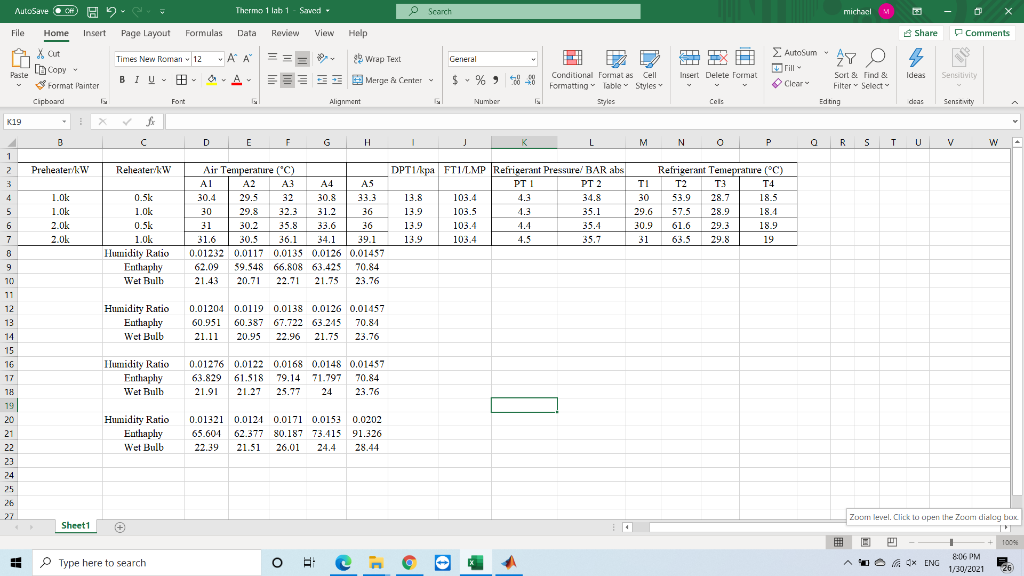Click the Share button
The image size is (1024, 576).
[918, 31]
